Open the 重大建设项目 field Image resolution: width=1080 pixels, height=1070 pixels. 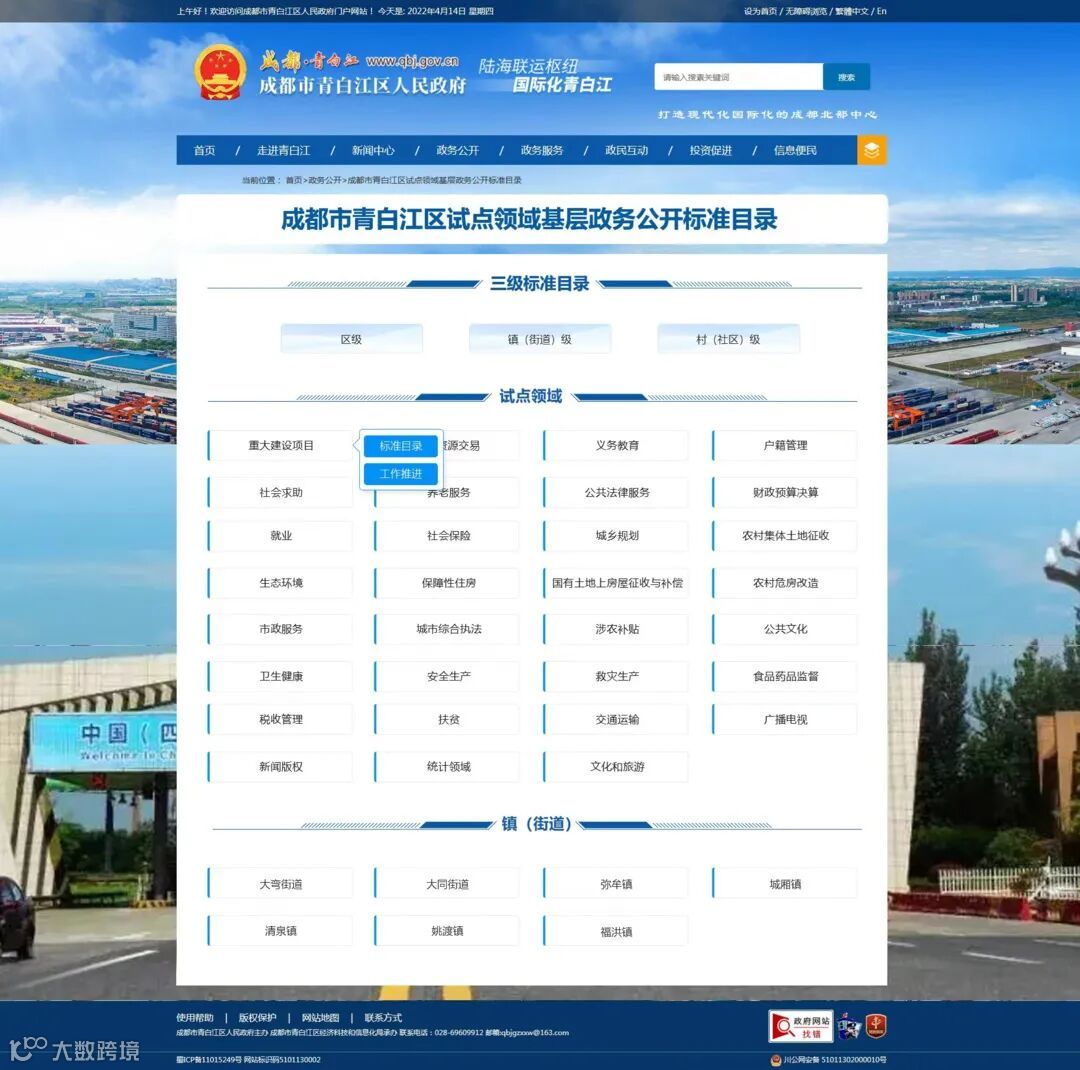coord(281,446)
